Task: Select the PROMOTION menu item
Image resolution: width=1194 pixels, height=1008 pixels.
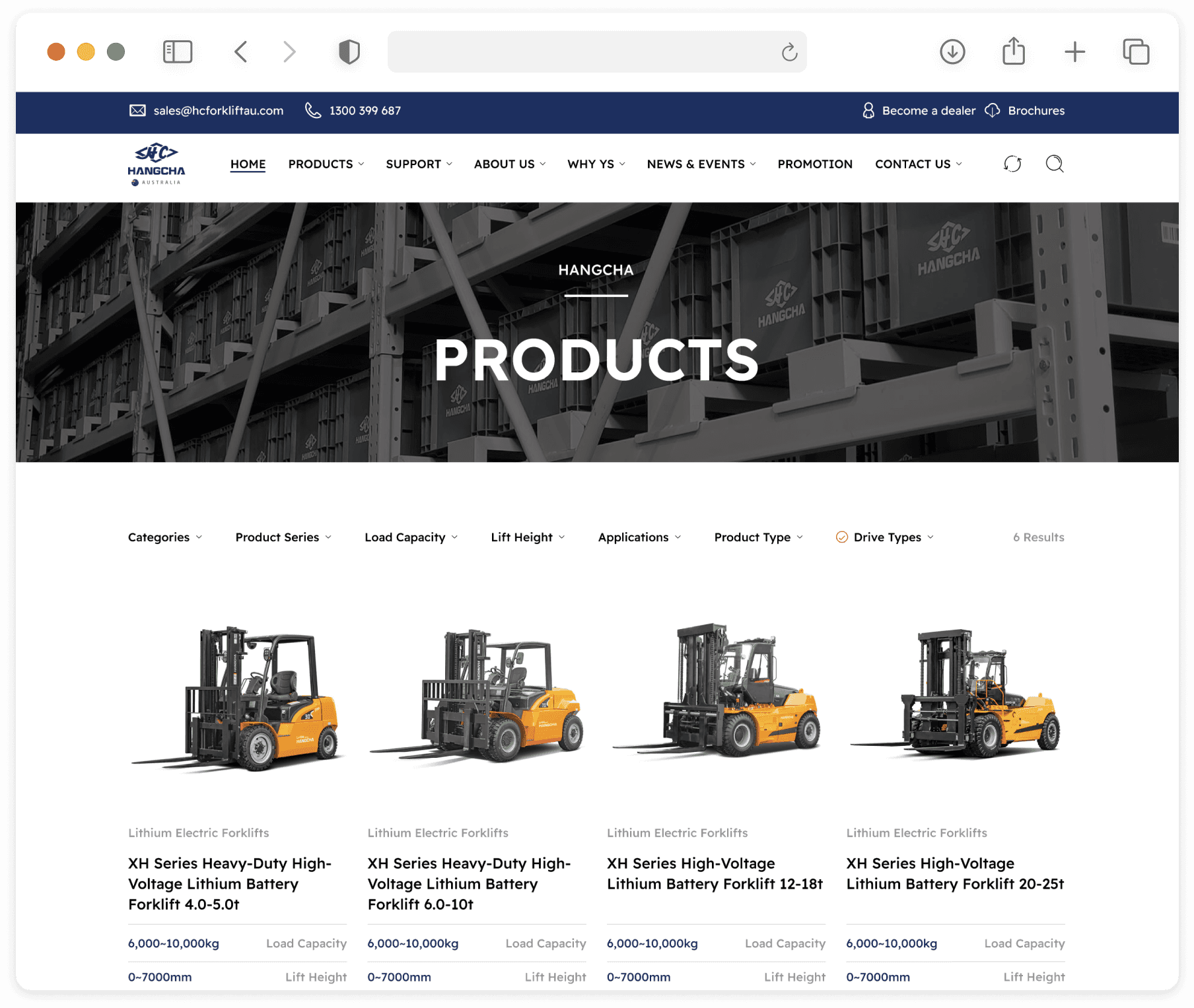Action: (814, 164)
